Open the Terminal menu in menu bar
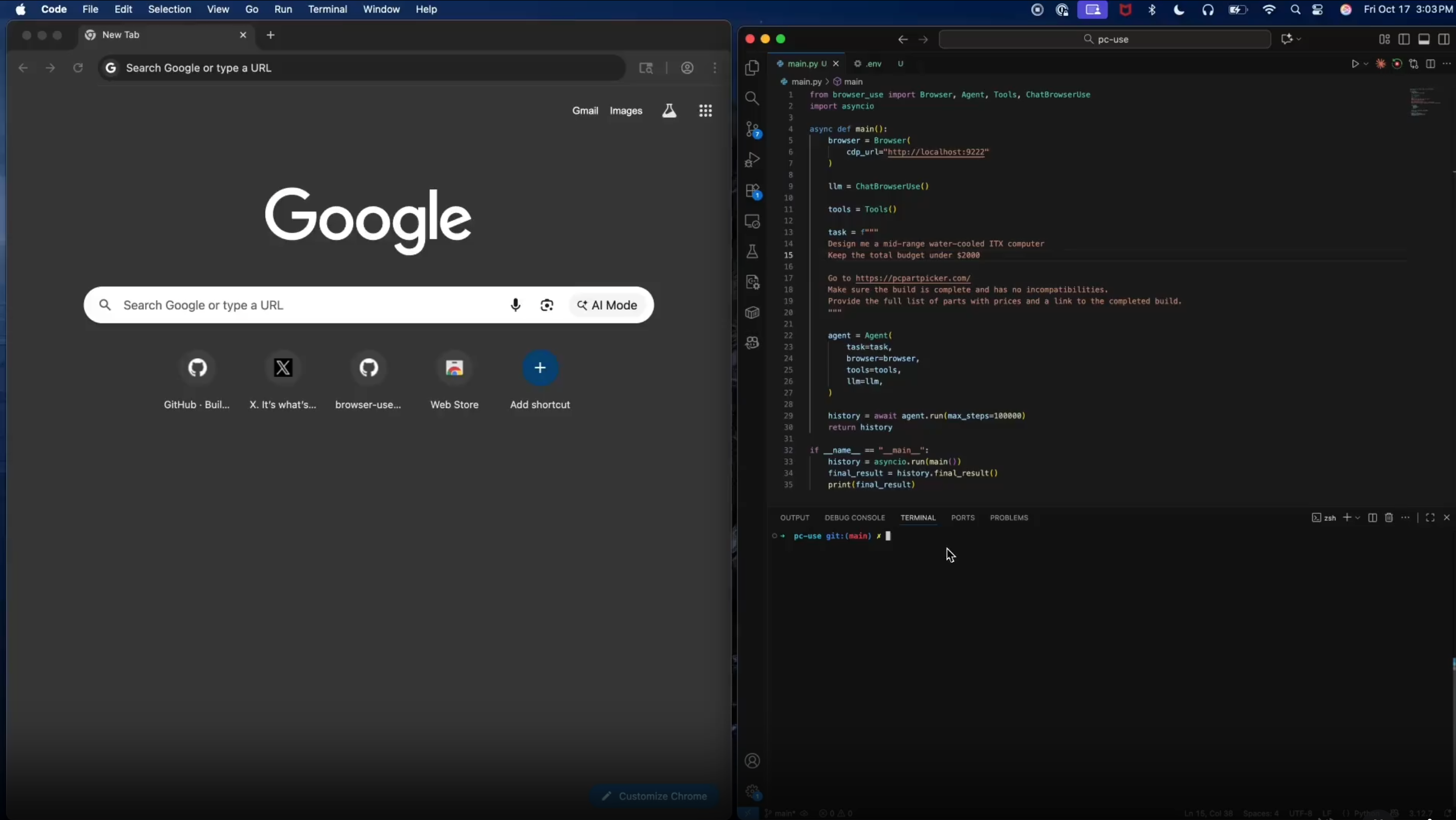 coord(327,9)
